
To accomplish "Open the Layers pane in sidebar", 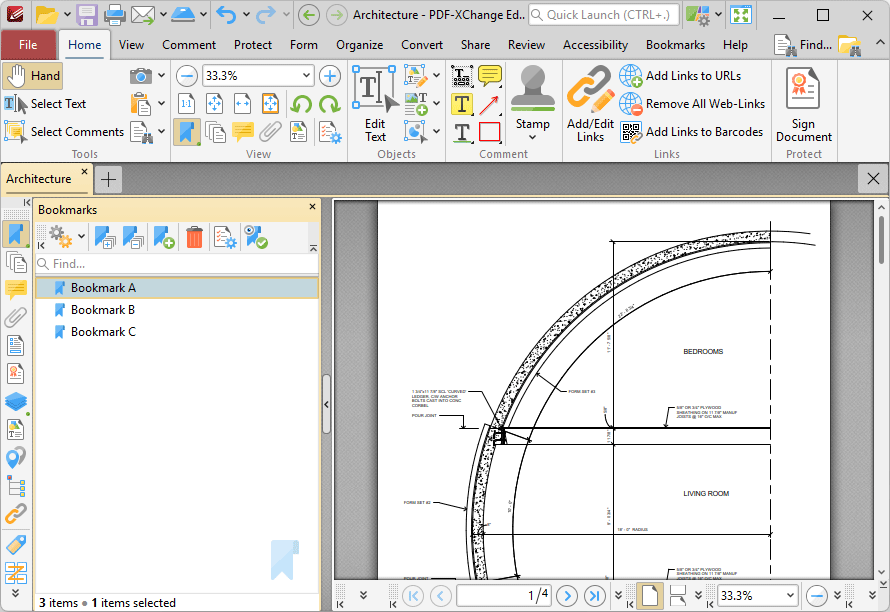I will (15, 401).
